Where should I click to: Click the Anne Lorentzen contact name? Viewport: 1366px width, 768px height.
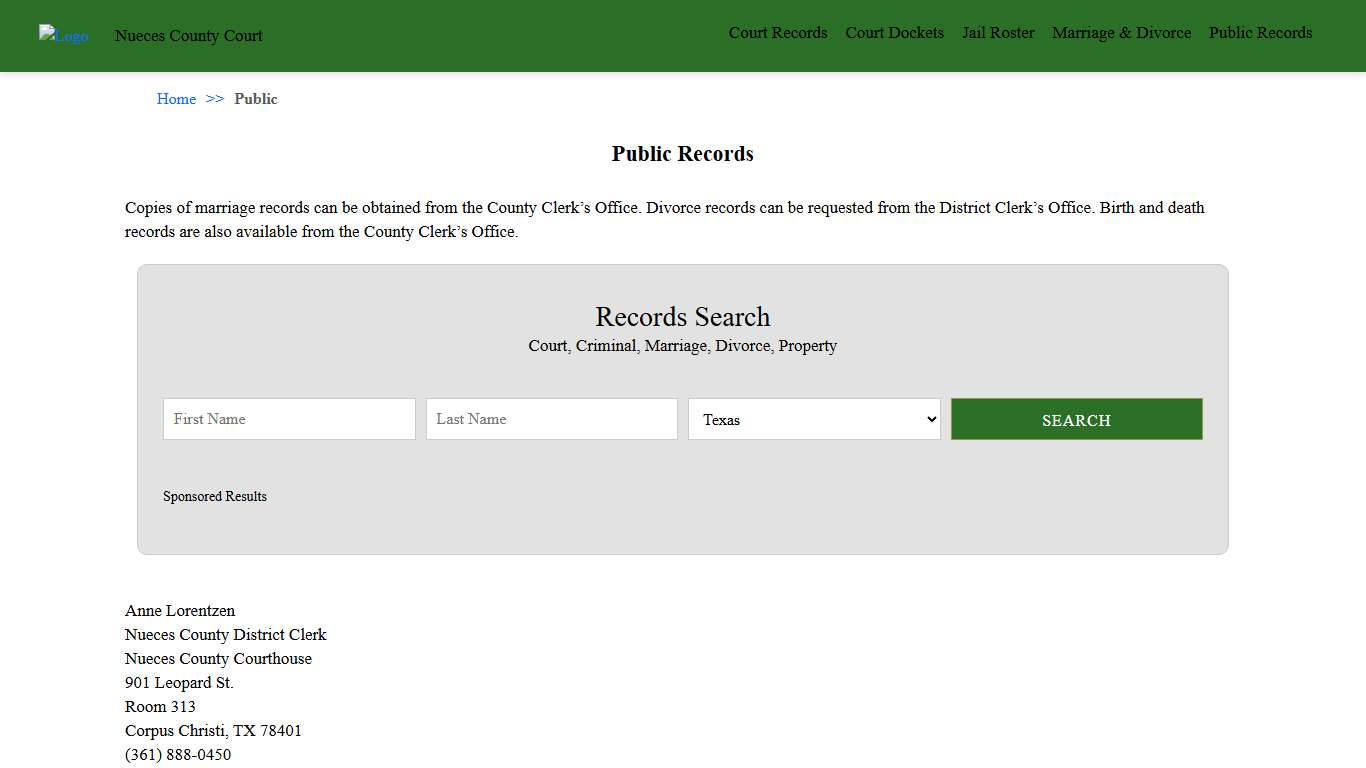179,610
